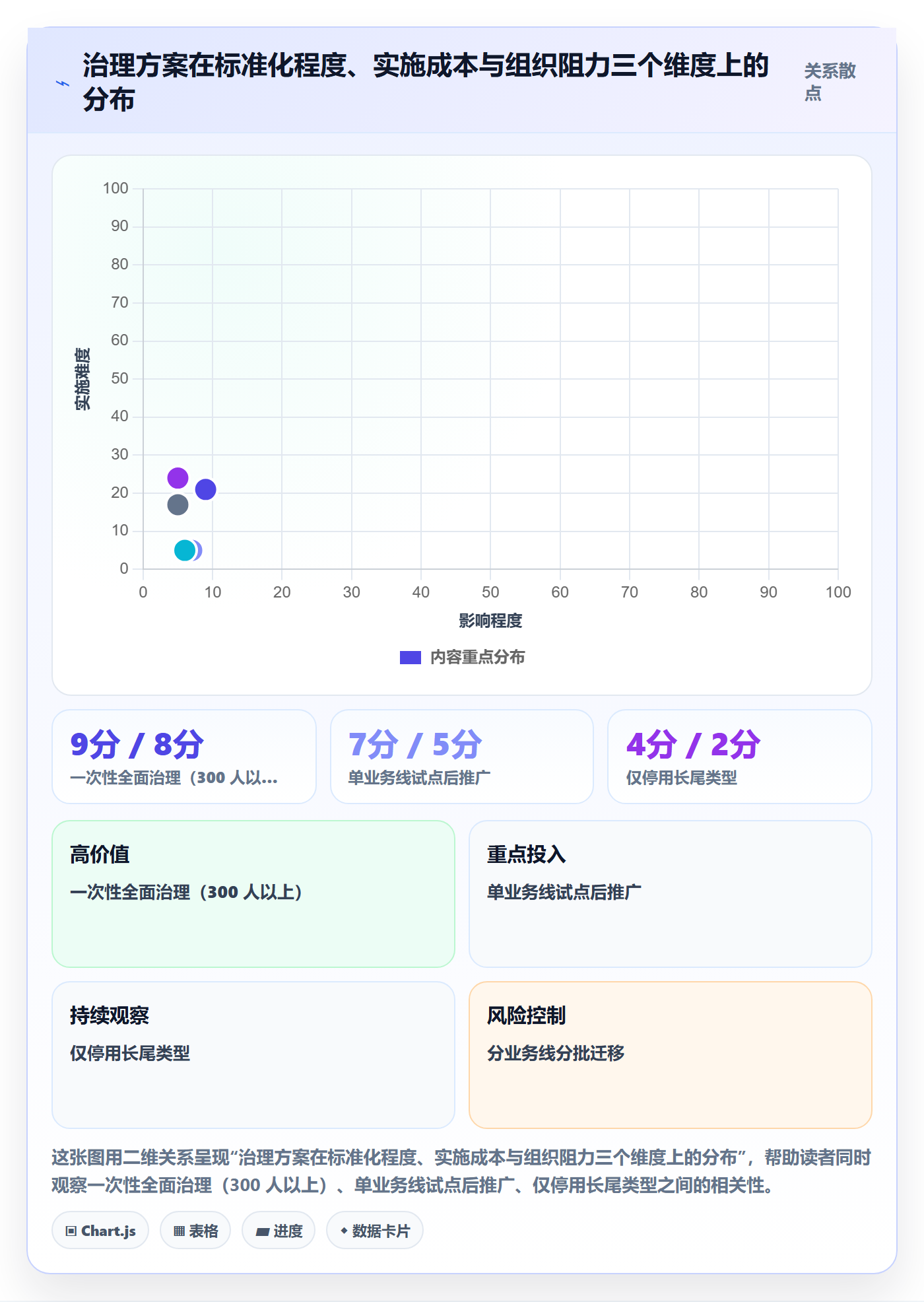Viewport: 924px width, 1302px height.
Task: Click the purple scatter data point
Action: [x=178, y=477]
